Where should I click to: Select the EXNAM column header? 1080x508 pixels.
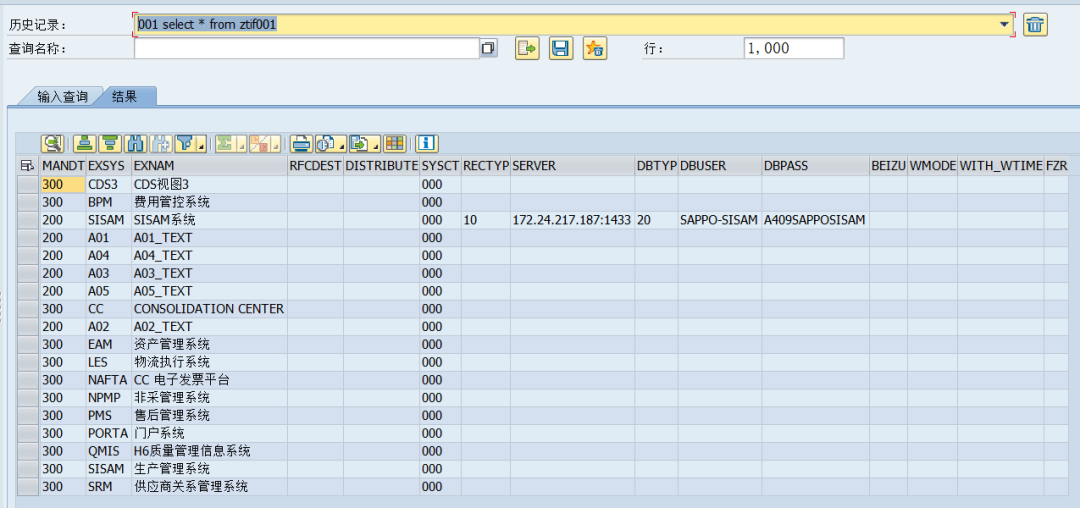click(x=209, y=166)
